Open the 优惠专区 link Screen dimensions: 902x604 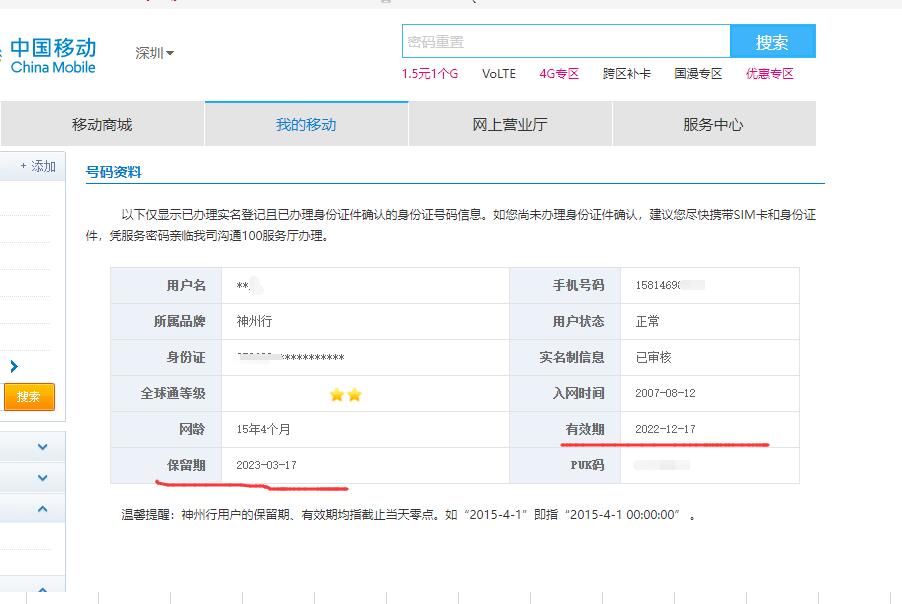(x=768, y=73)
